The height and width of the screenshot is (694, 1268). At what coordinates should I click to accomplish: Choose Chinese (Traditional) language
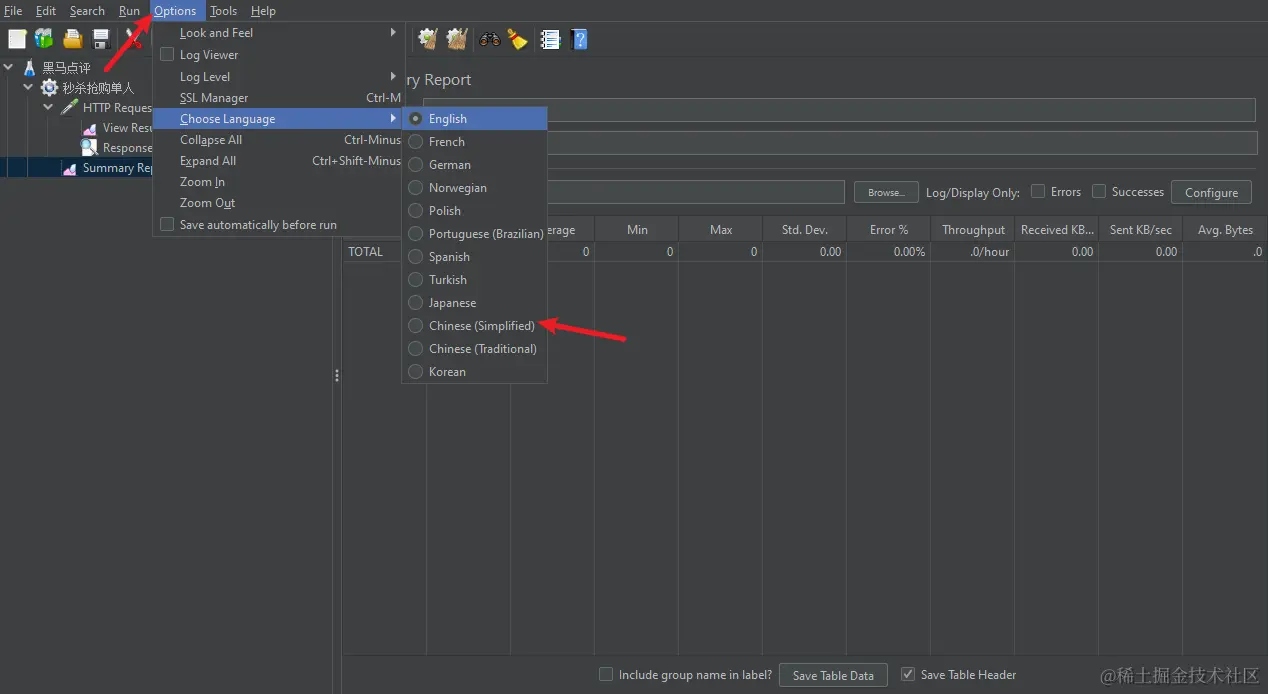pos(474,348)
